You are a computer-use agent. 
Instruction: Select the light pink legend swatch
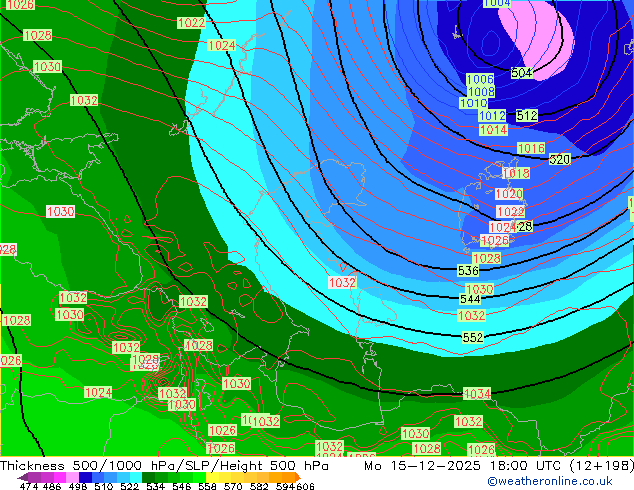click(72, 477)
